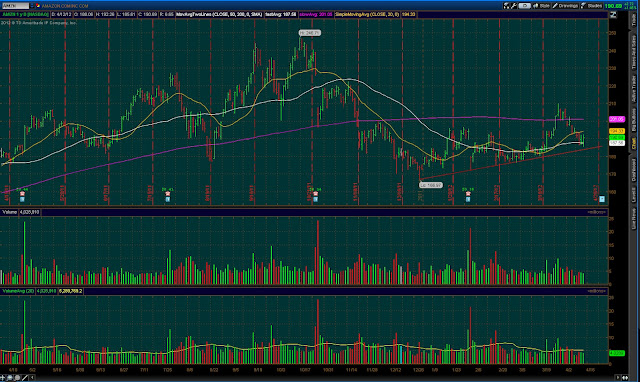This screenshot has height=382, width=640.
Task: Open the time frame D selector
Action: coord(524,6)
